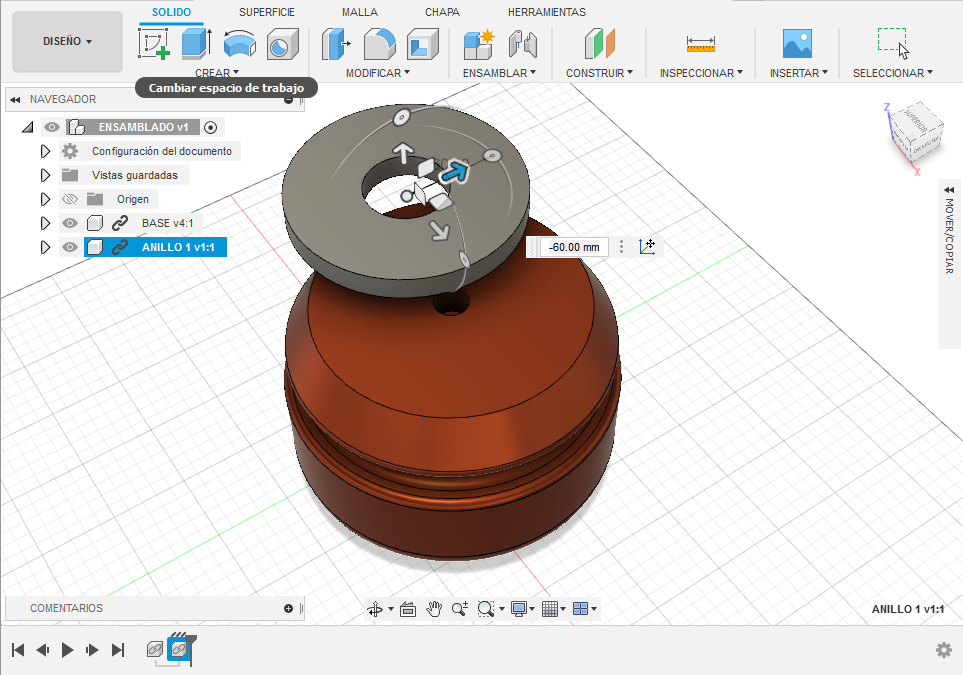Expand Configuración del documento node

tap(45, 151)
